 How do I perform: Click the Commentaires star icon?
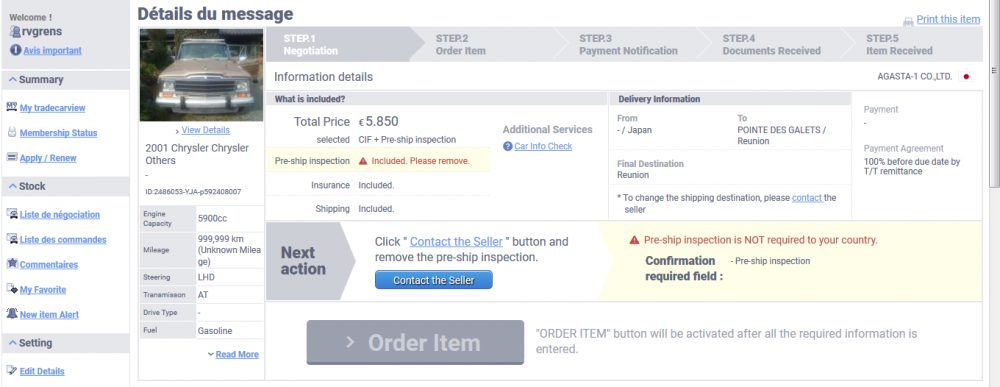pyautogui.click(x=11, y=264)
